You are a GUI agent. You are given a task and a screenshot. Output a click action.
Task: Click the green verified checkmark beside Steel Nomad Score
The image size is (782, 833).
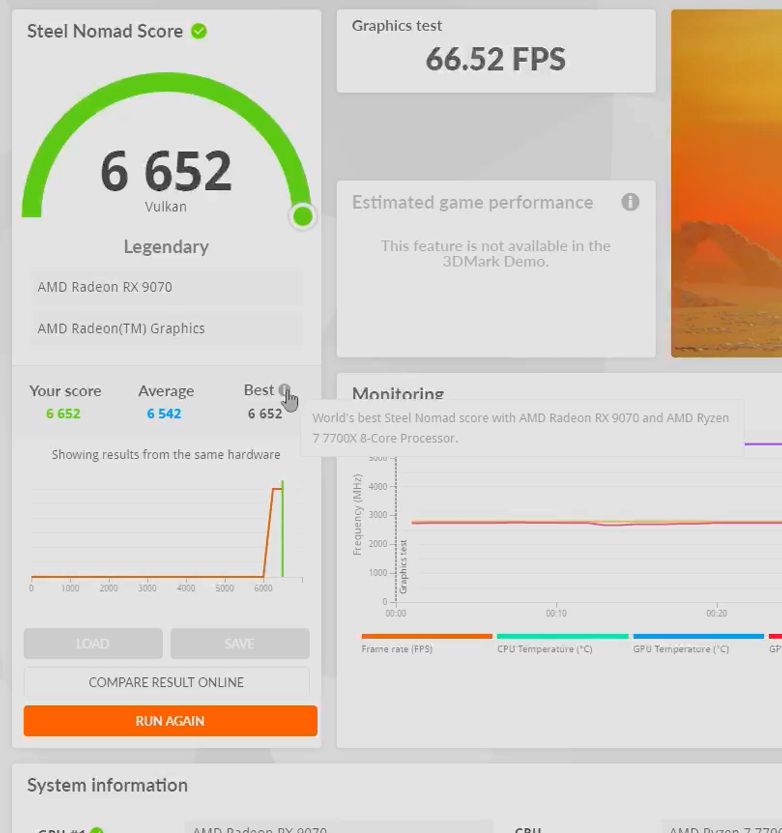(x=199, y=31)
